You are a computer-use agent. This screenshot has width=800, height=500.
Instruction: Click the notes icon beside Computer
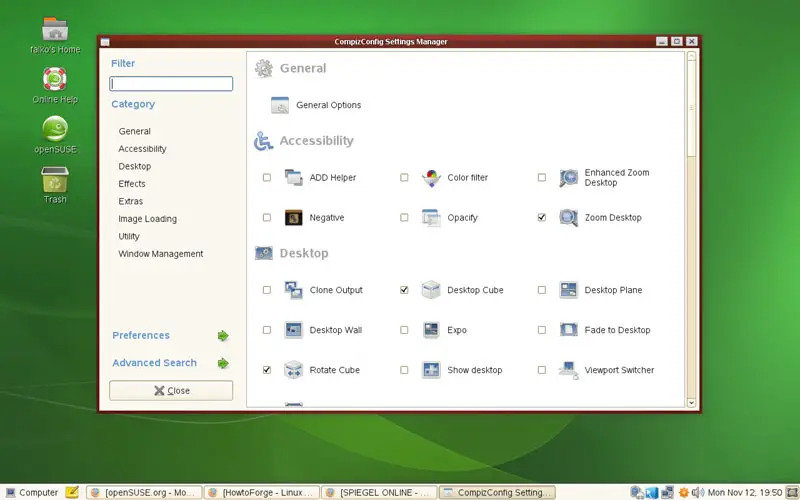(72, 492)
